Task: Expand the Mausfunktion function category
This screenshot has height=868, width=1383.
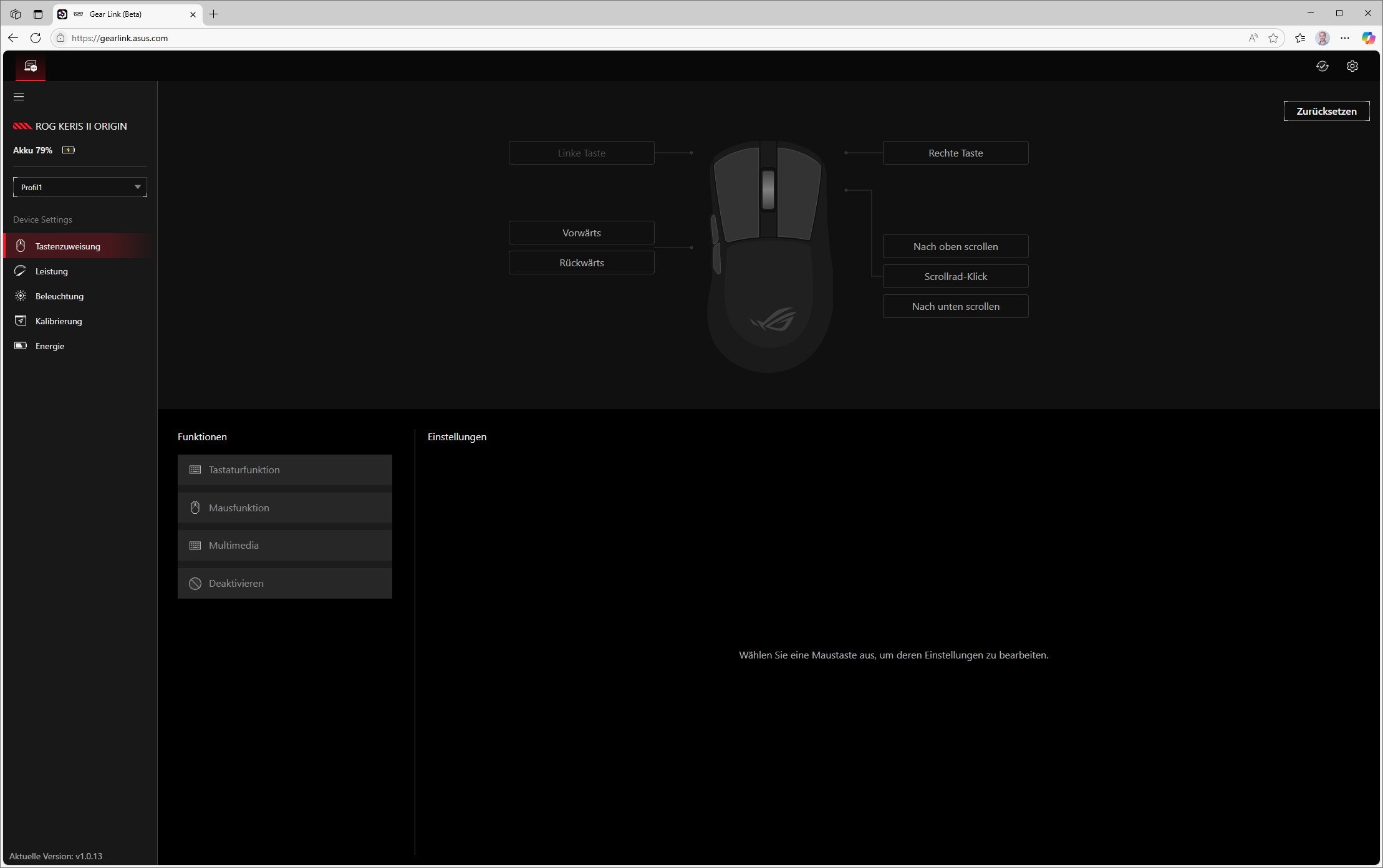Action: (x=284, y=508)
